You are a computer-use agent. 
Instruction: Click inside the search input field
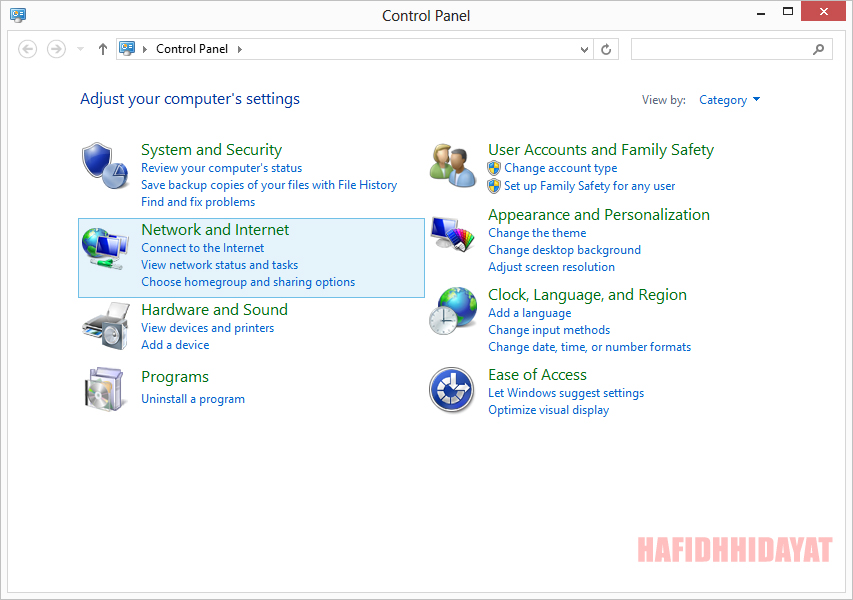[720, 48]
